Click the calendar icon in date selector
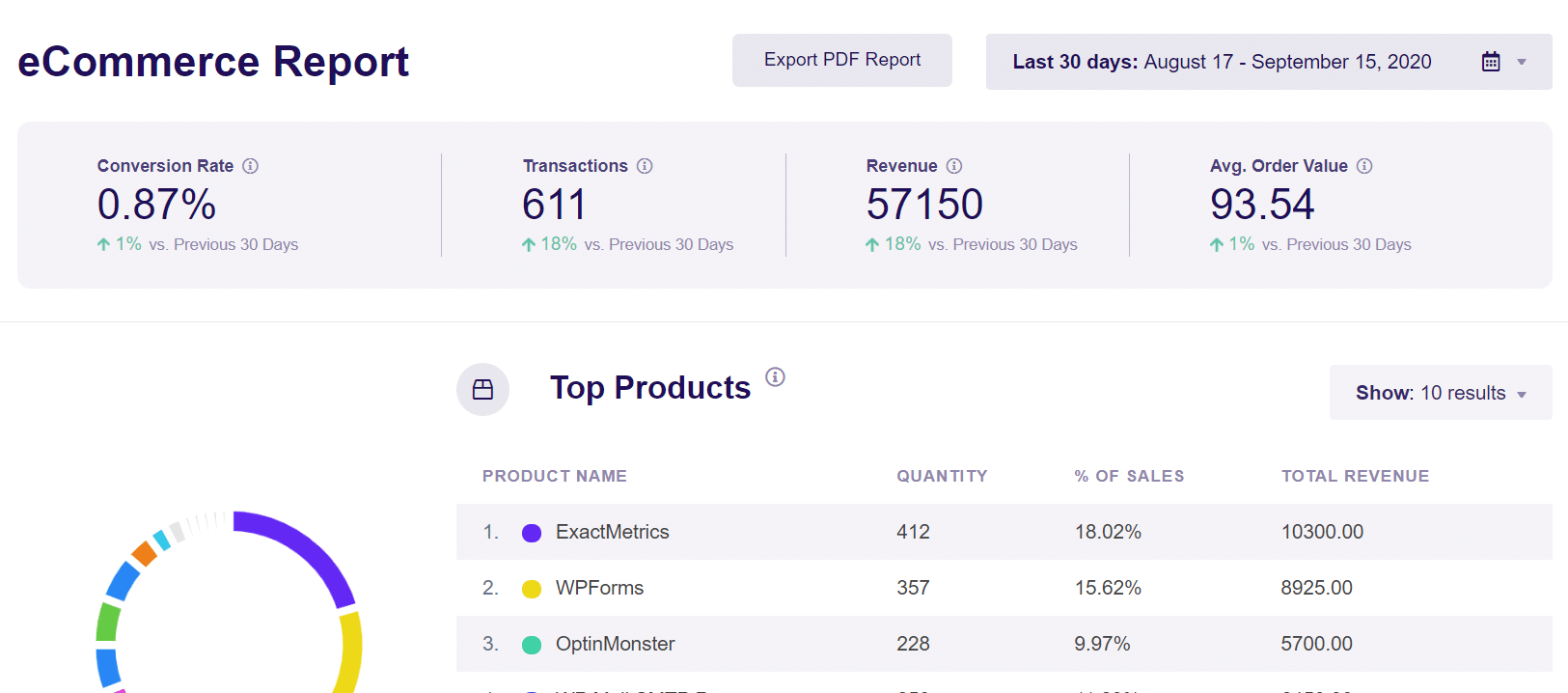This screenshot has width=1568, height=693. (x=1491, y=62)
